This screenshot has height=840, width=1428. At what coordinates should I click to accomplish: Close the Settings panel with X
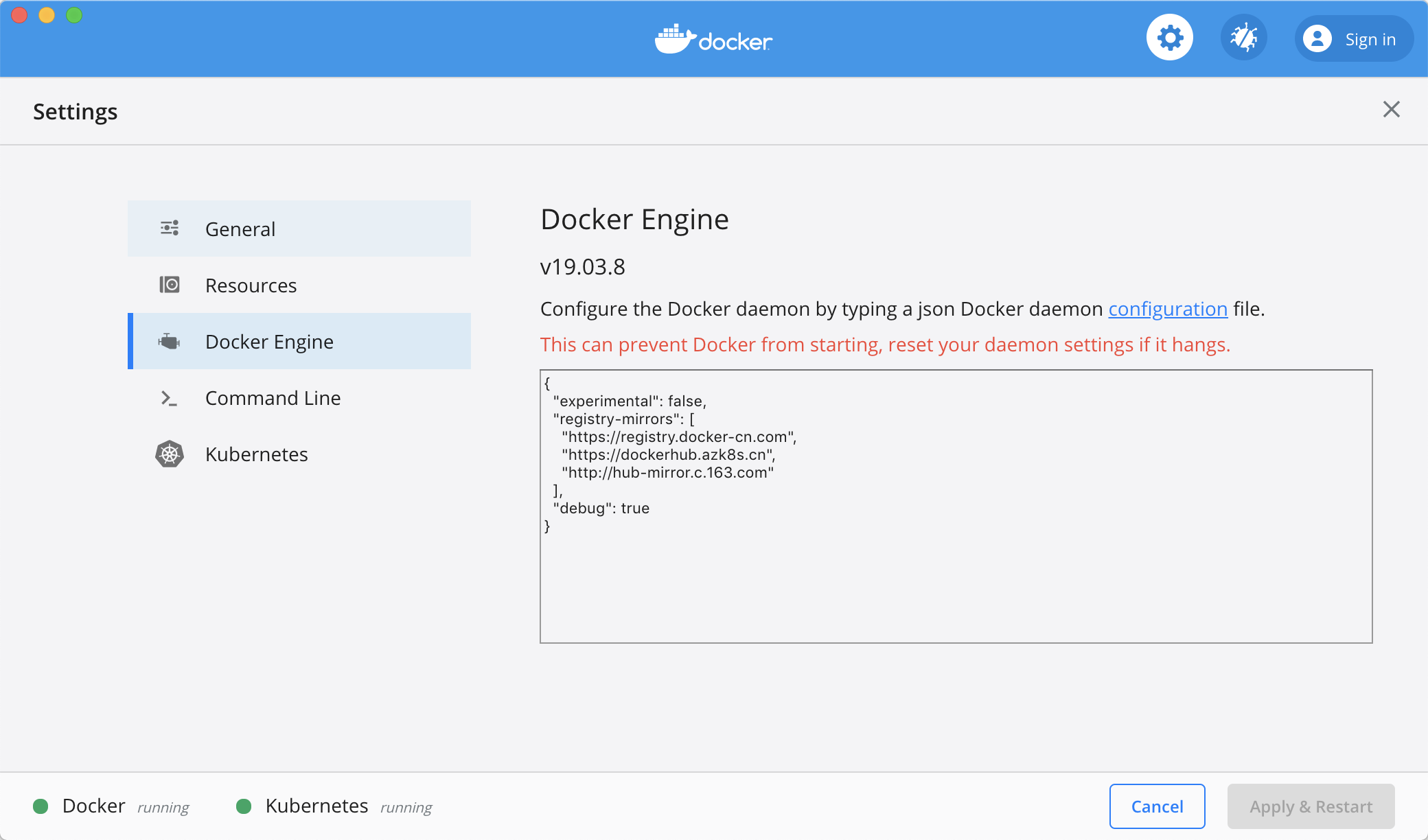point(1392,110)
